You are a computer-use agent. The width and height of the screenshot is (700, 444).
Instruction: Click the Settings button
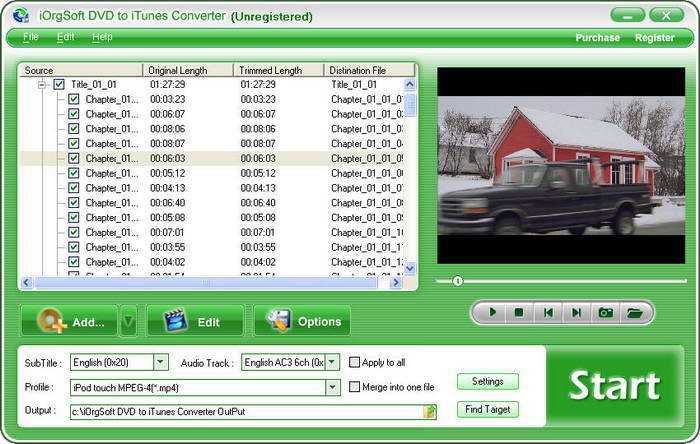click(x=488, y=382)
